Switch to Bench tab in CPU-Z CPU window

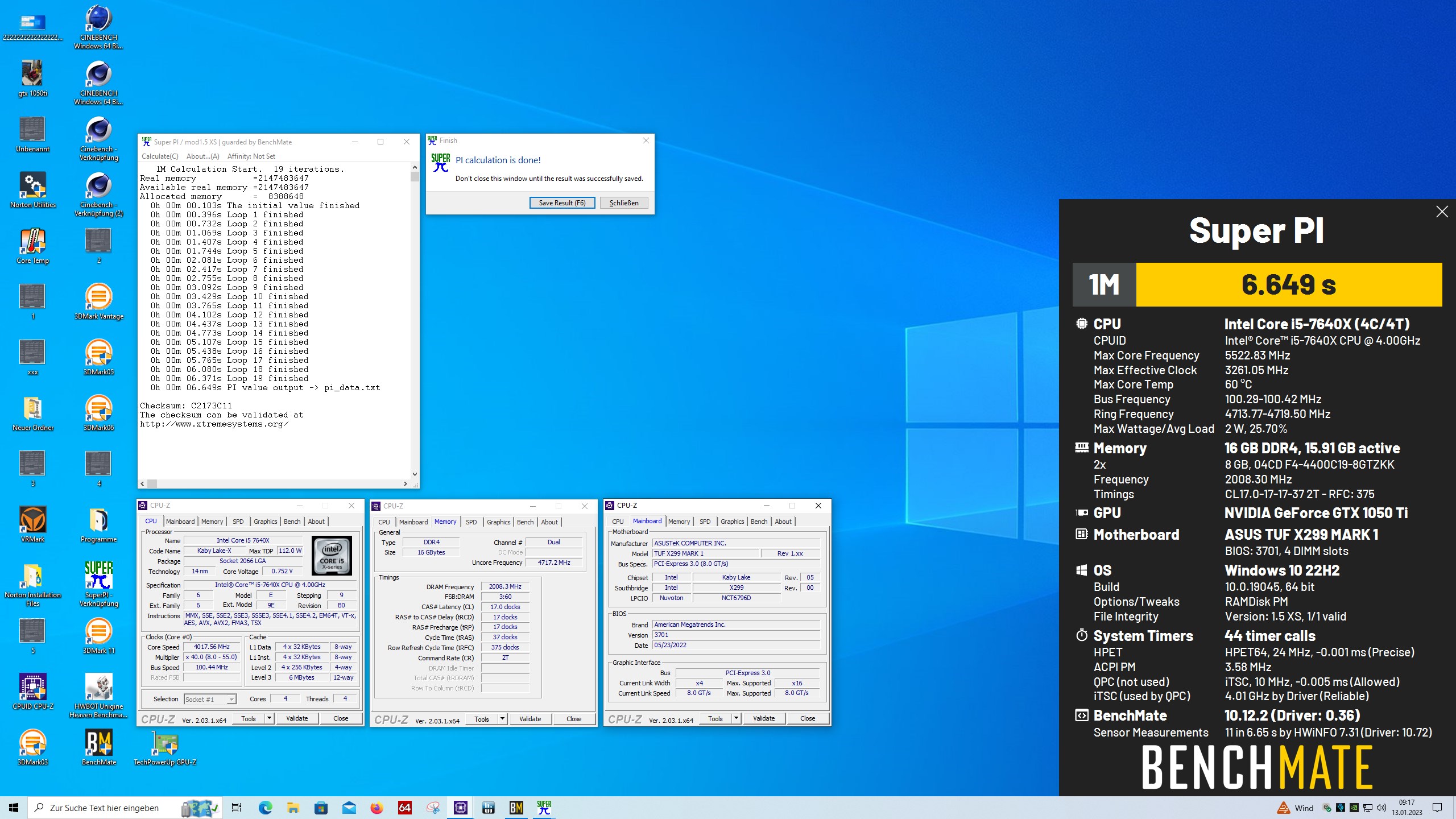point(292,522)
